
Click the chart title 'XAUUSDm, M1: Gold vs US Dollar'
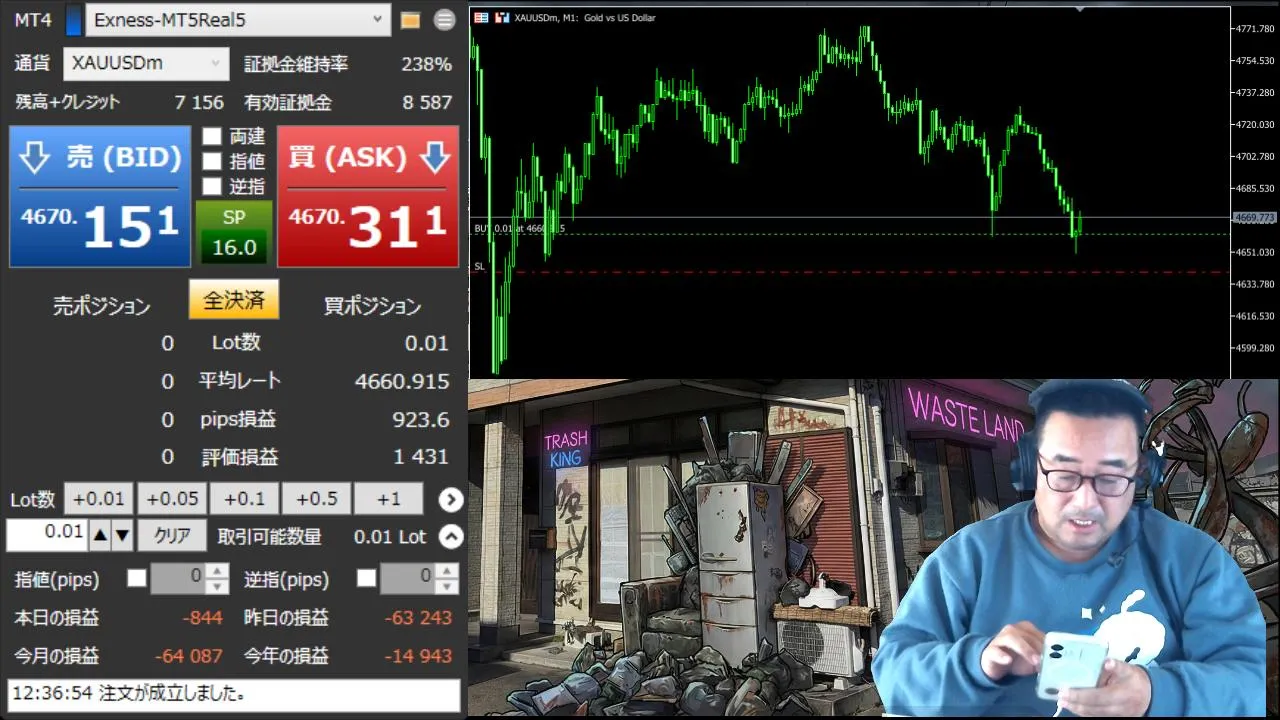585,18
